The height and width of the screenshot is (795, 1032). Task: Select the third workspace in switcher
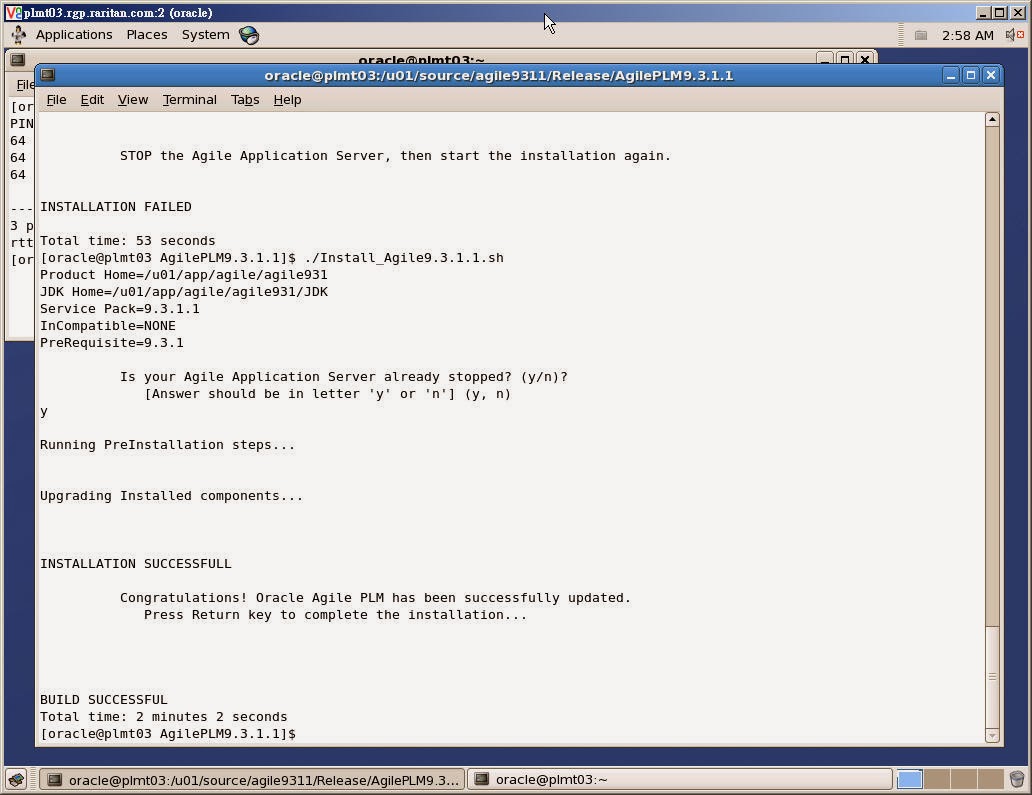(964, 780)
